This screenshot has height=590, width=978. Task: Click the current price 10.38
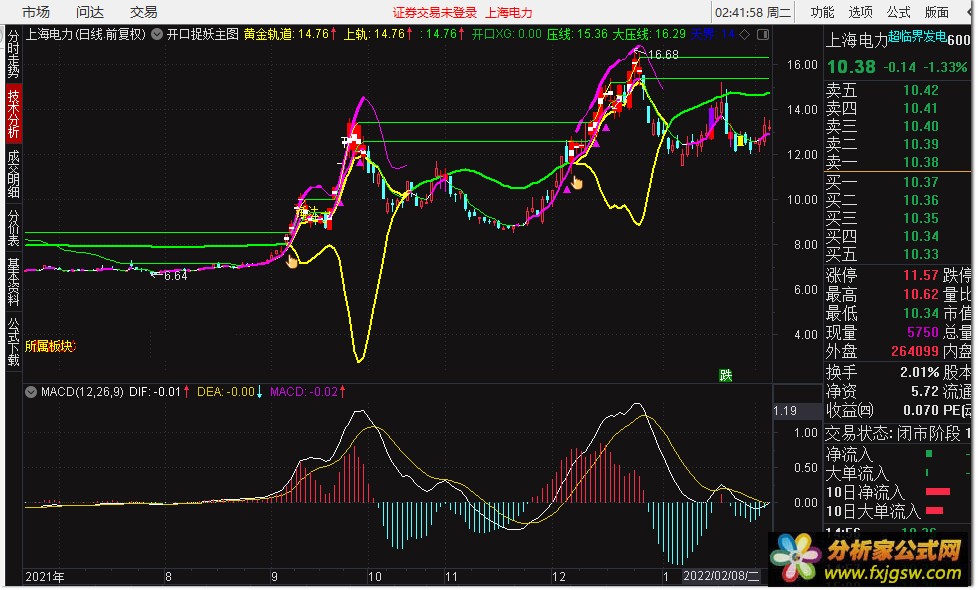(x=851, y=67)
